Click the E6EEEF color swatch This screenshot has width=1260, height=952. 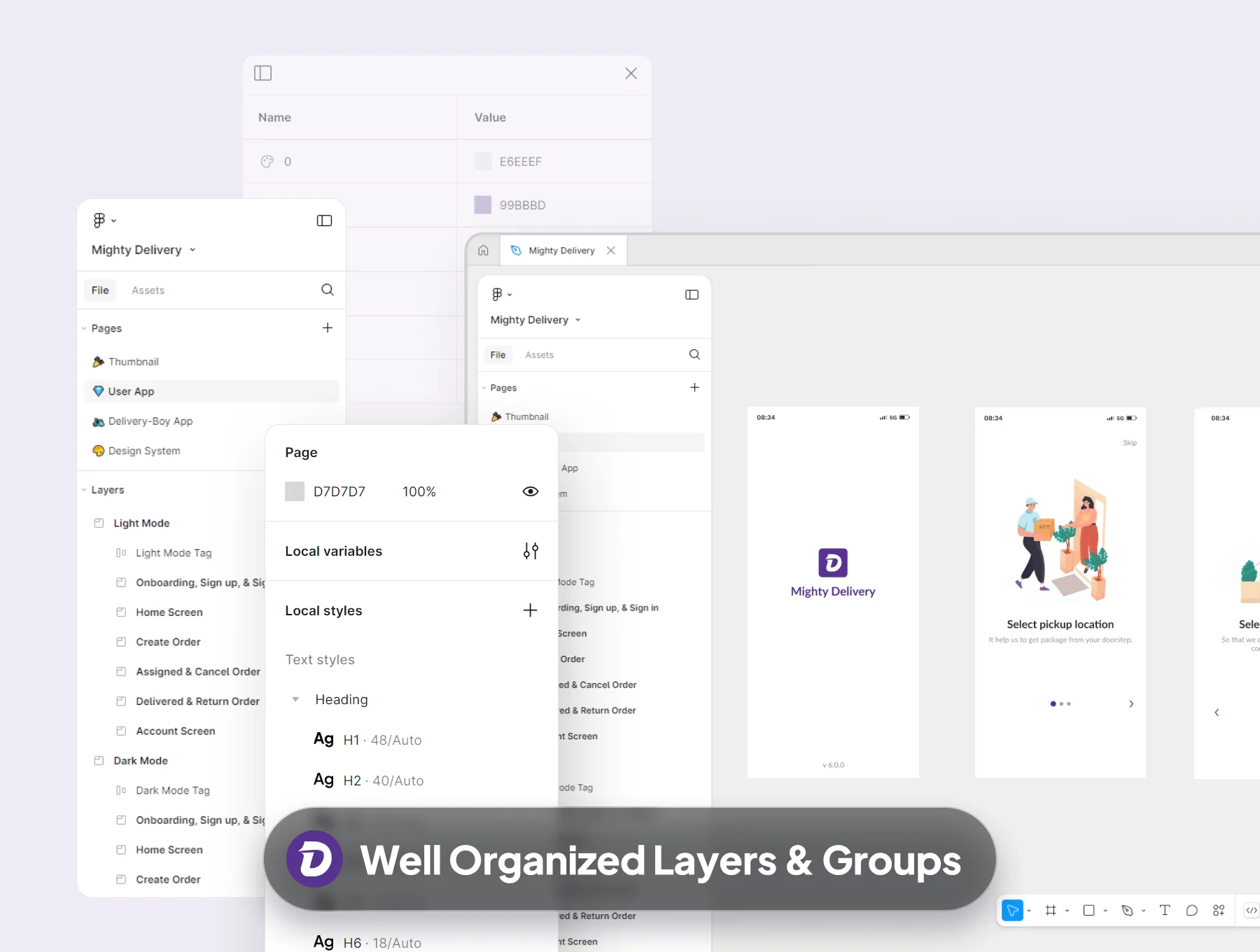click(483, 161)
